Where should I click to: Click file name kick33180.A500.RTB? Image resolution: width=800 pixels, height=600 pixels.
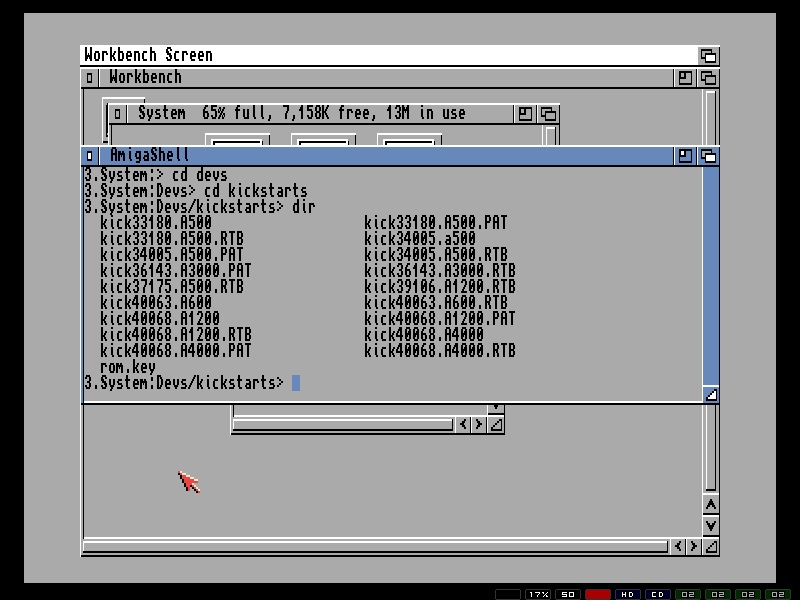pos(172,239)
